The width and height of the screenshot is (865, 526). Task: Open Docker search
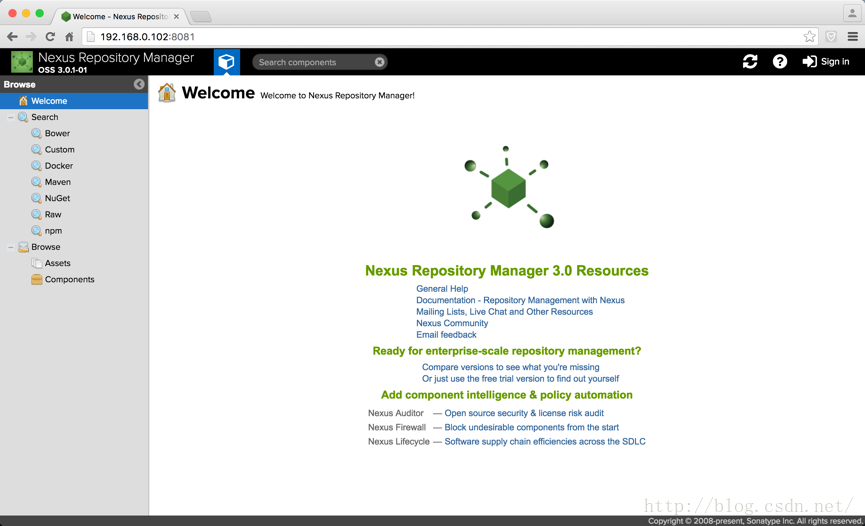58,166
